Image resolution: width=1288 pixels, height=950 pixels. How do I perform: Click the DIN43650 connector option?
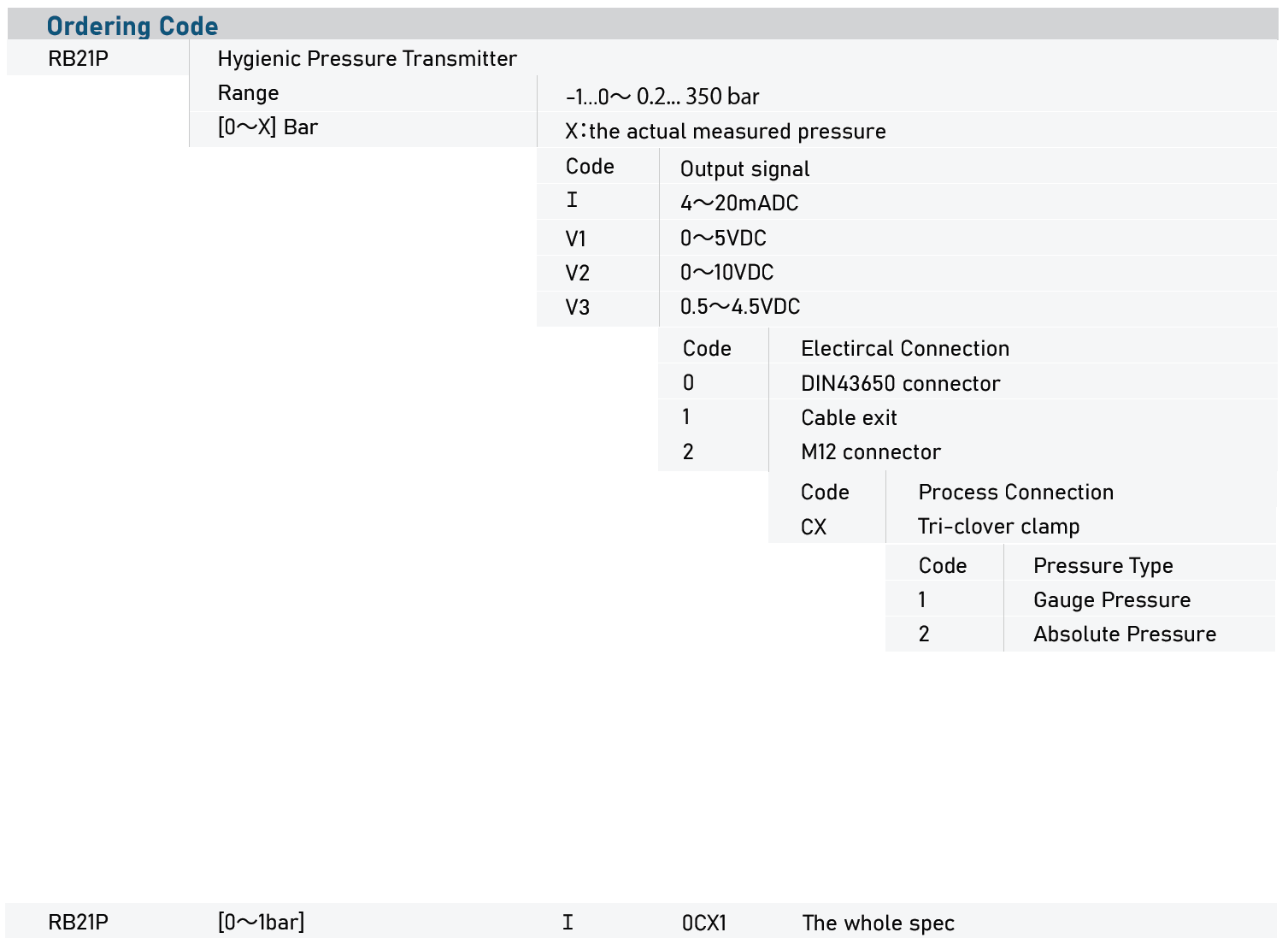900,384
